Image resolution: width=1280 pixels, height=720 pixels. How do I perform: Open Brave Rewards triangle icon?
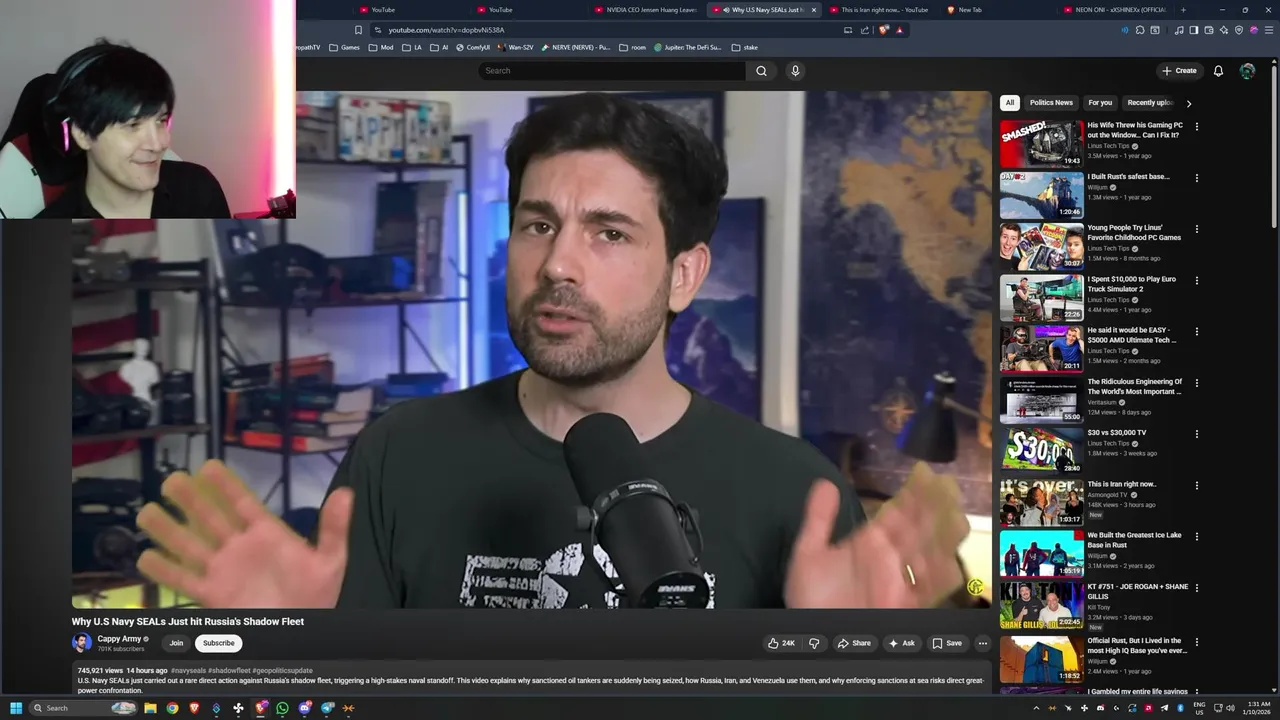[899, 30]
